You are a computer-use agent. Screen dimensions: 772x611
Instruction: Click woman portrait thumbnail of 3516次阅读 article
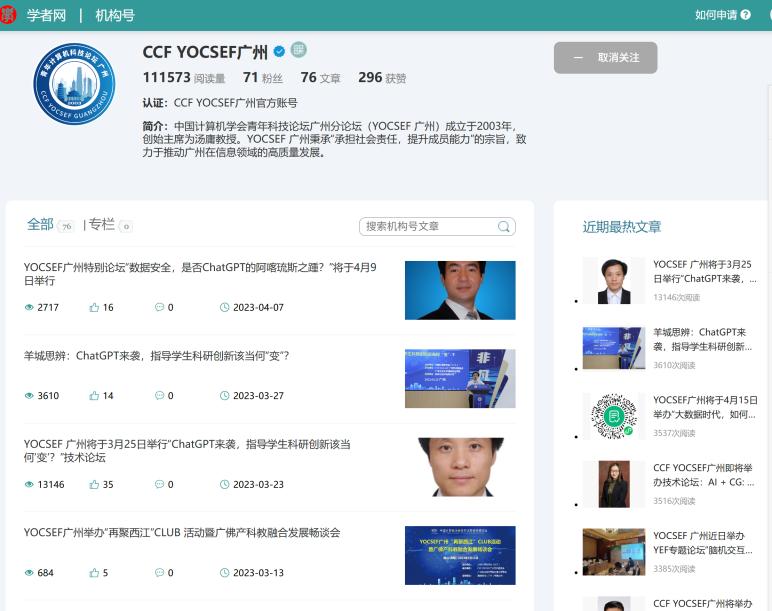613,484
